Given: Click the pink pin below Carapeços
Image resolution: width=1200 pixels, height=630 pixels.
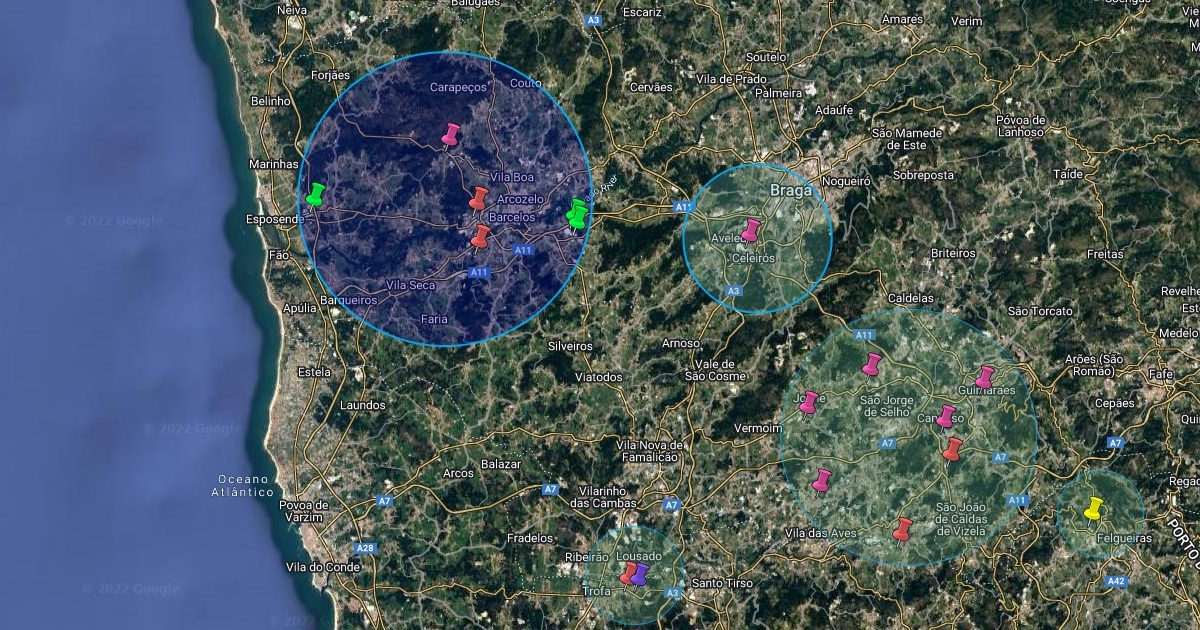Looking at the screenshot, I should [x=451, y=135].
